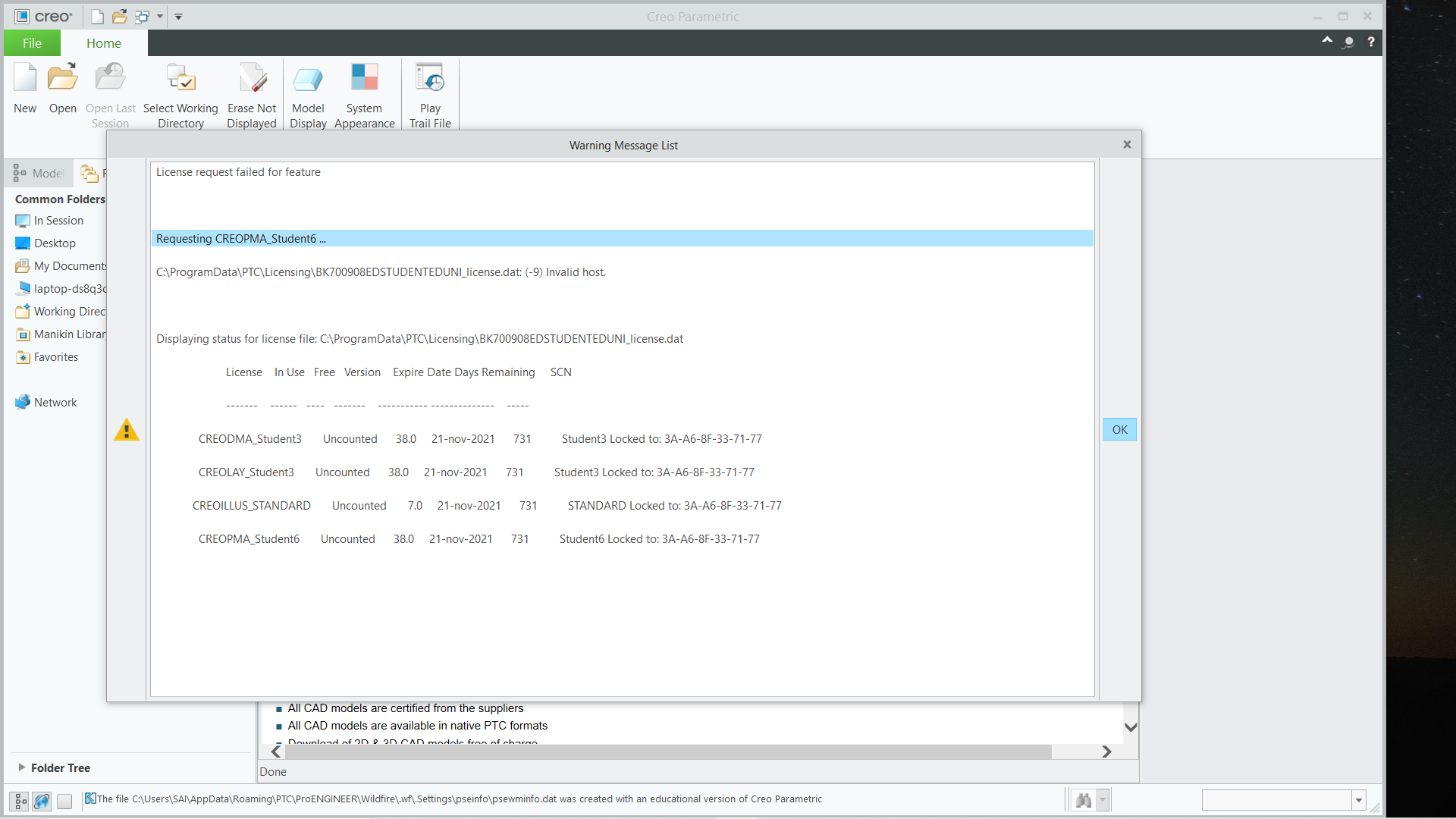Screen dimensions: 1456x819
Task: Open the quick access toolbar customize menu
Action: click(178, 16)
